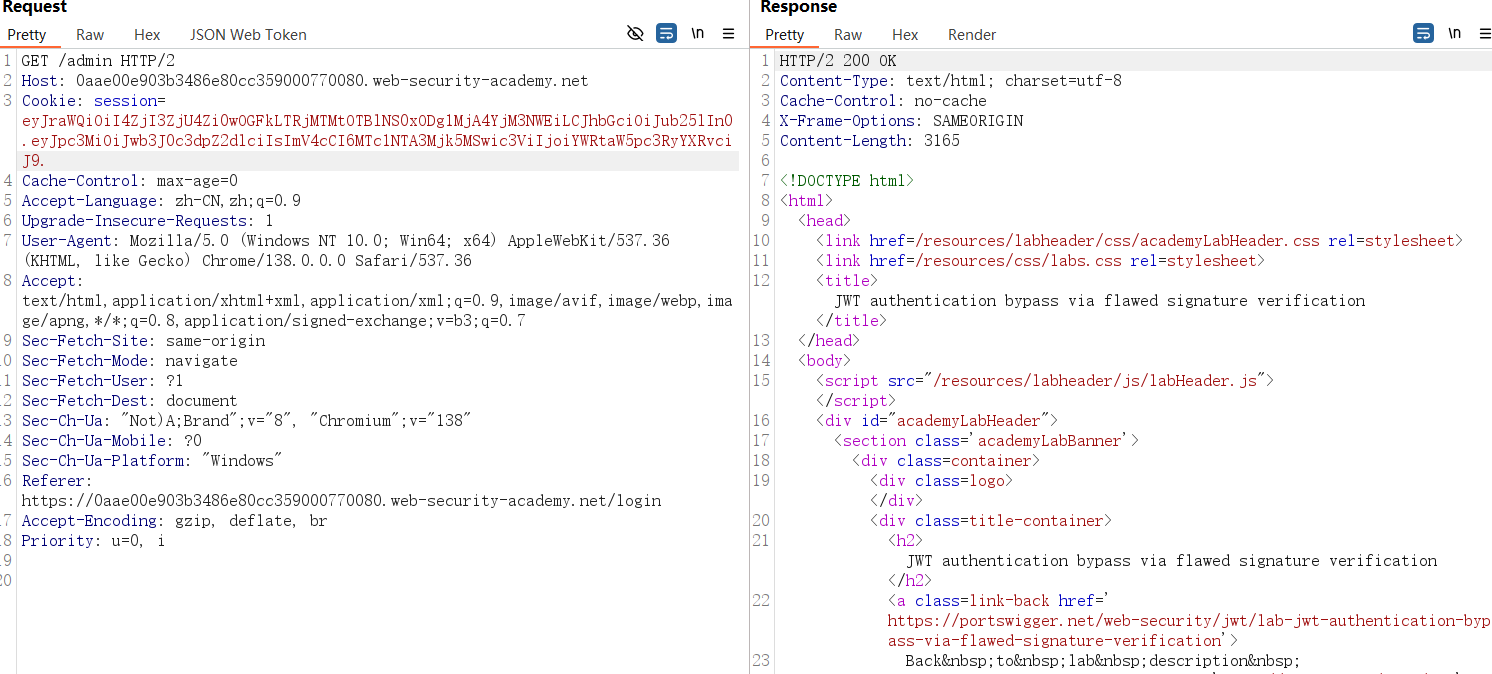Screen dimensions: 1492x674
Task: Click the "Content-Length: 3165" response header
Action: [x=870, y=141]
